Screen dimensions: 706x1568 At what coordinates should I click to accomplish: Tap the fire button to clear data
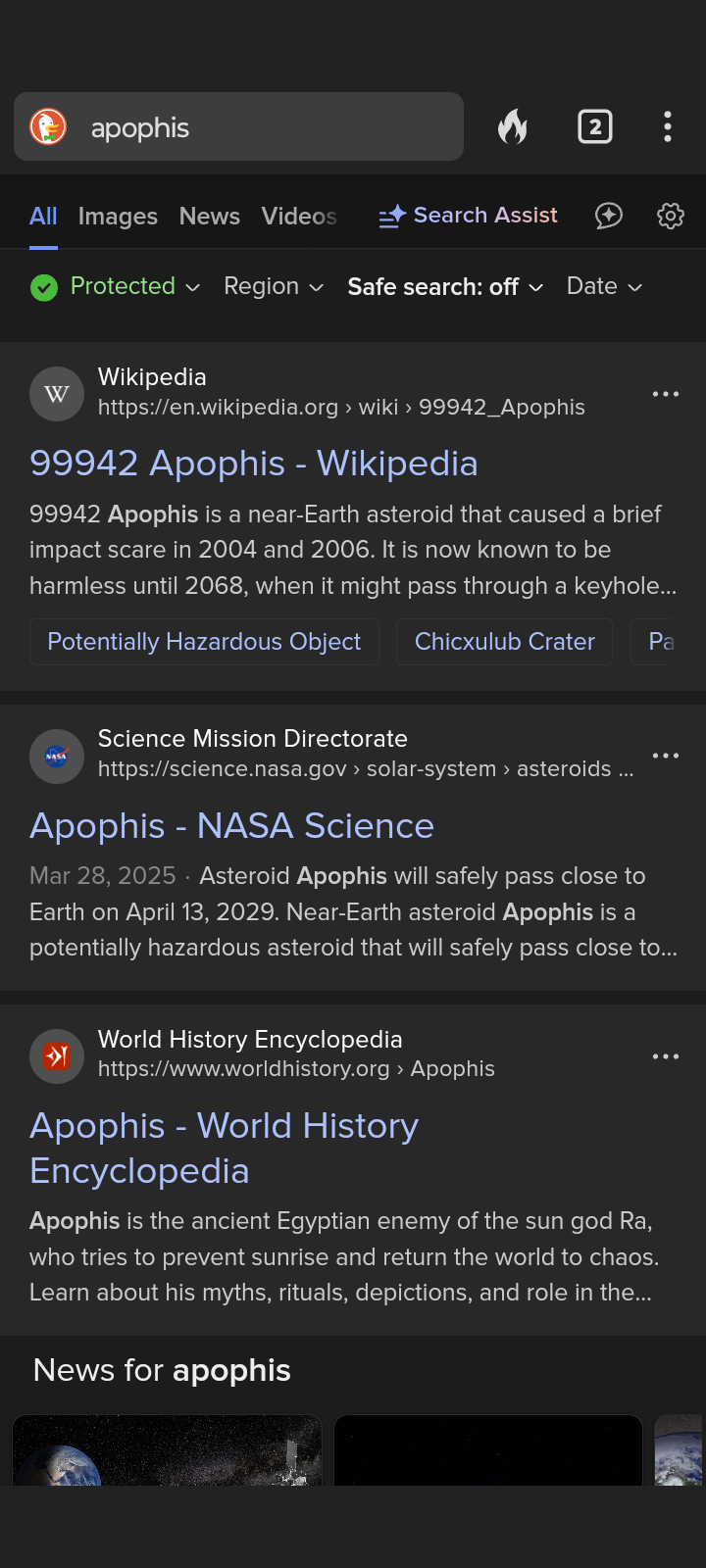pyautogui.click(x=513, y=126)
